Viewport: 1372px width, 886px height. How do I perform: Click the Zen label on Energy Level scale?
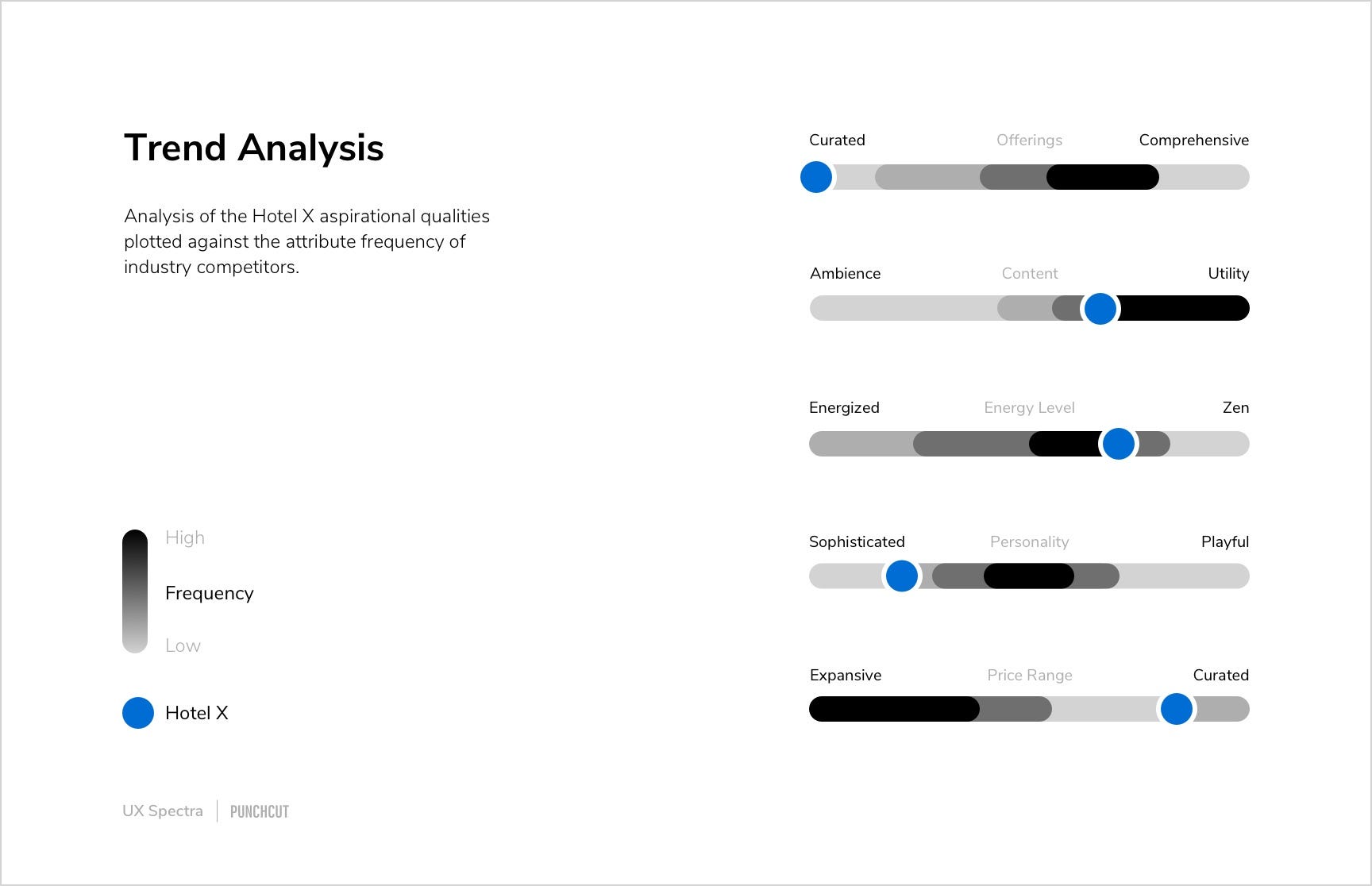1235,407
